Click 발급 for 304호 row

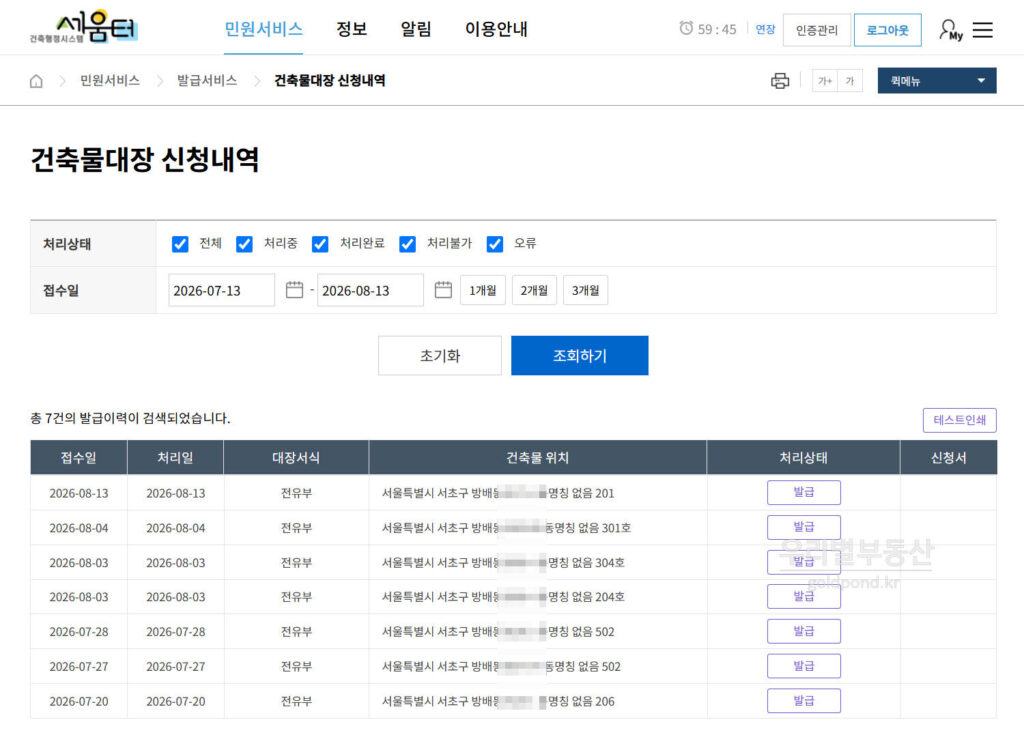click(x=803, y=561)
